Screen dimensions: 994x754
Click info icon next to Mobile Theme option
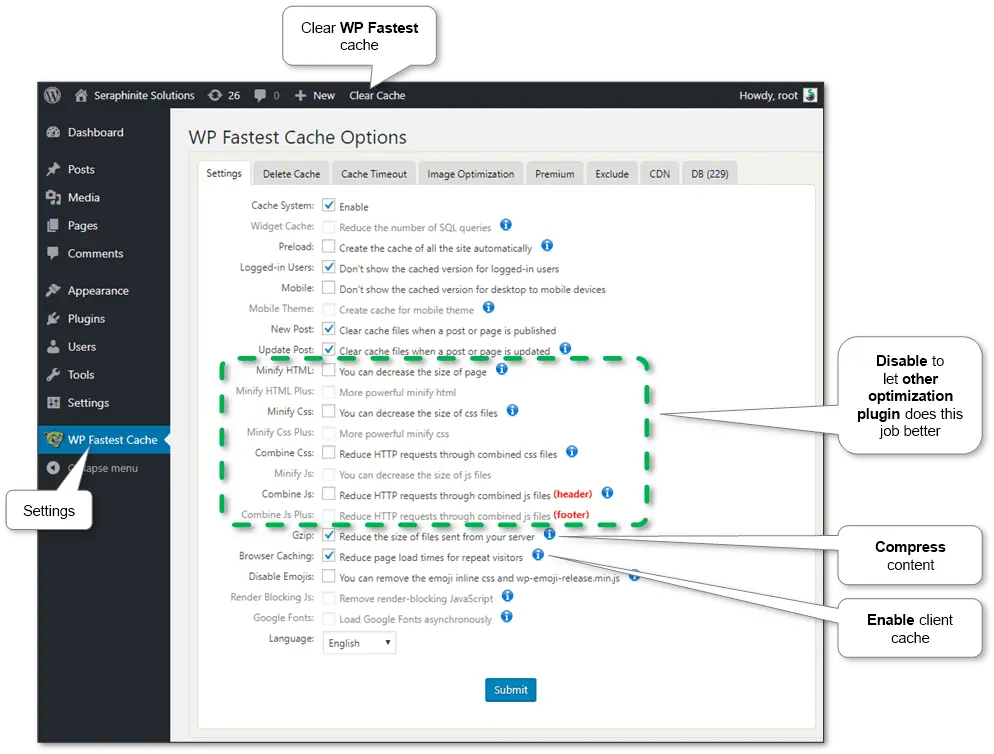[488, 307]
